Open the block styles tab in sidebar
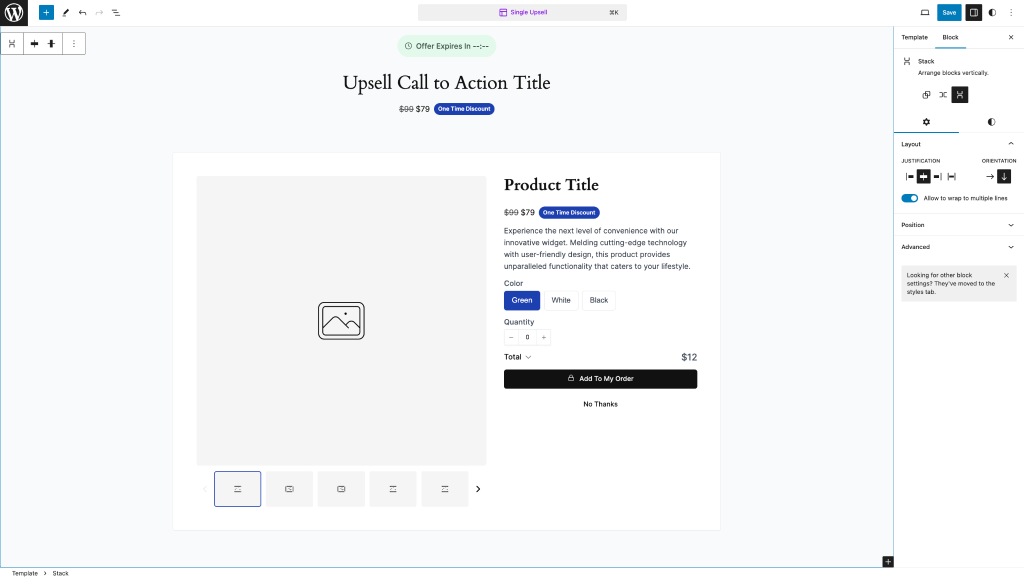This screenshot has width=1024, height=579. (991, 122)
